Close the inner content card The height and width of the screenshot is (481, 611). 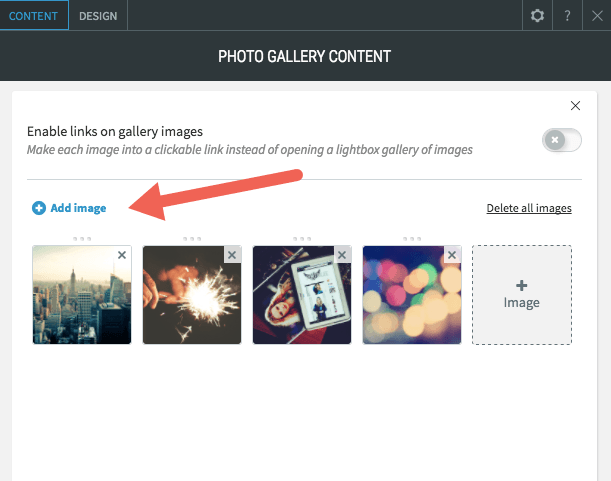point(575,106)
